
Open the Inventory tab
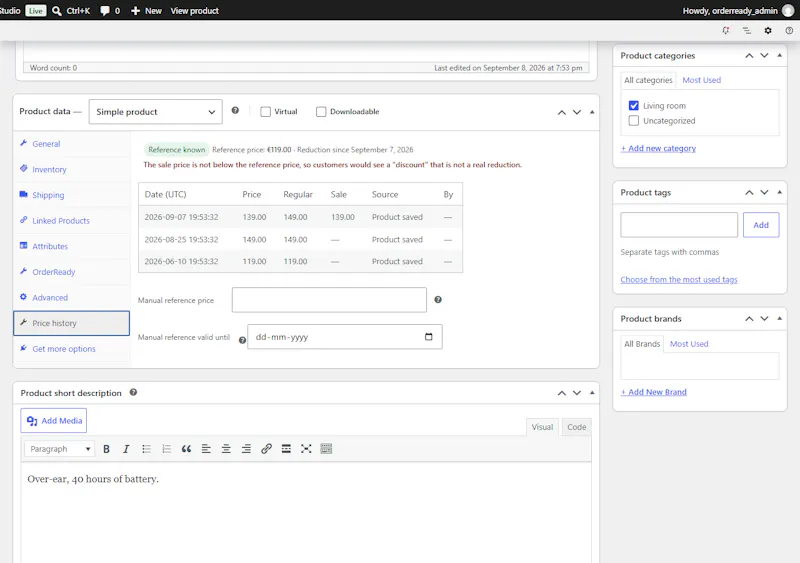[71, 169]
